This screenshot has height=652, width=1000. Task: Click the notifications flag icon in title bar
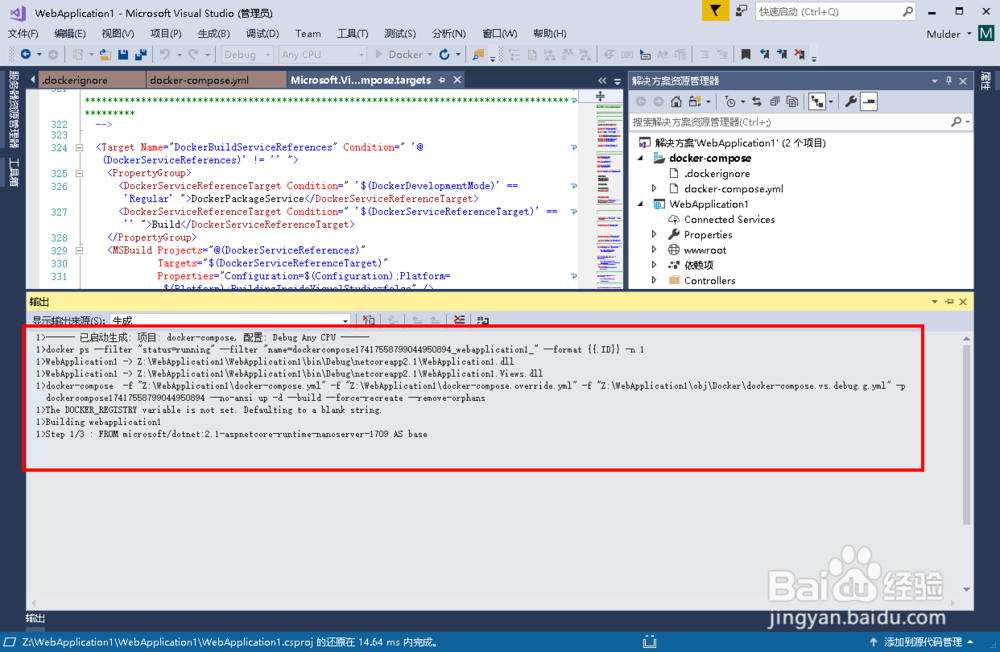(715, 11)
